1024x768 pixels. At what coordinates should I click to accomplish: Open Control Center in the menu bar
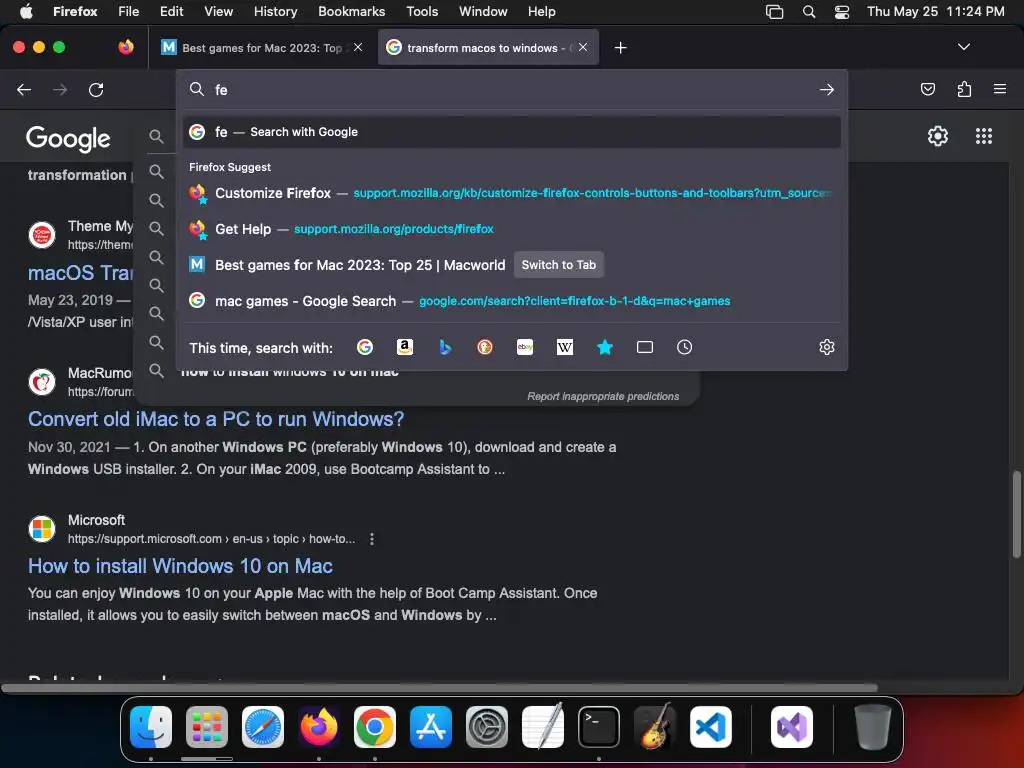842,12
